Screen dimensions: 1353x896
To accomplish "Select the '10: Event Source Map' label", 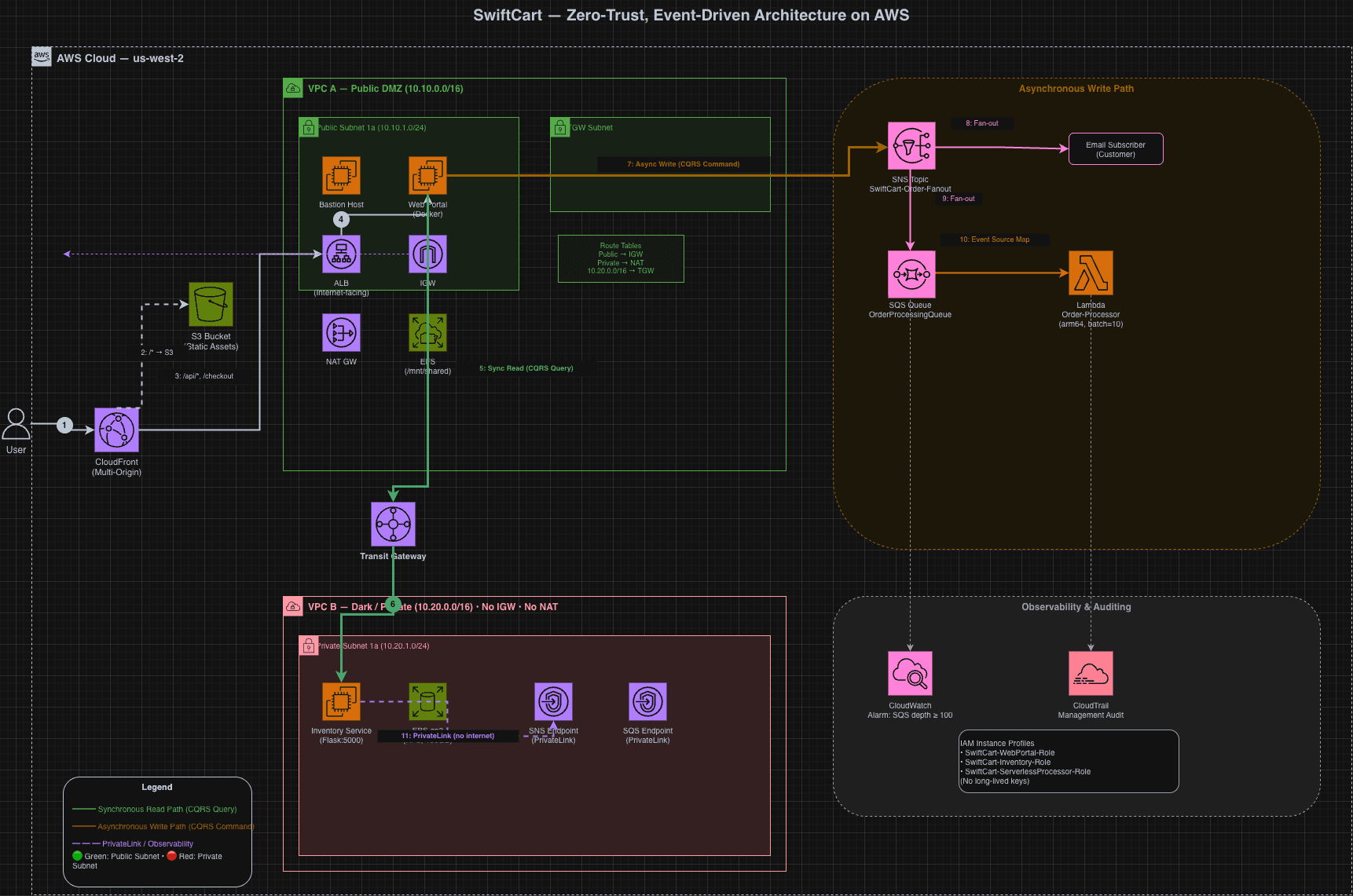I will point(994,240).
